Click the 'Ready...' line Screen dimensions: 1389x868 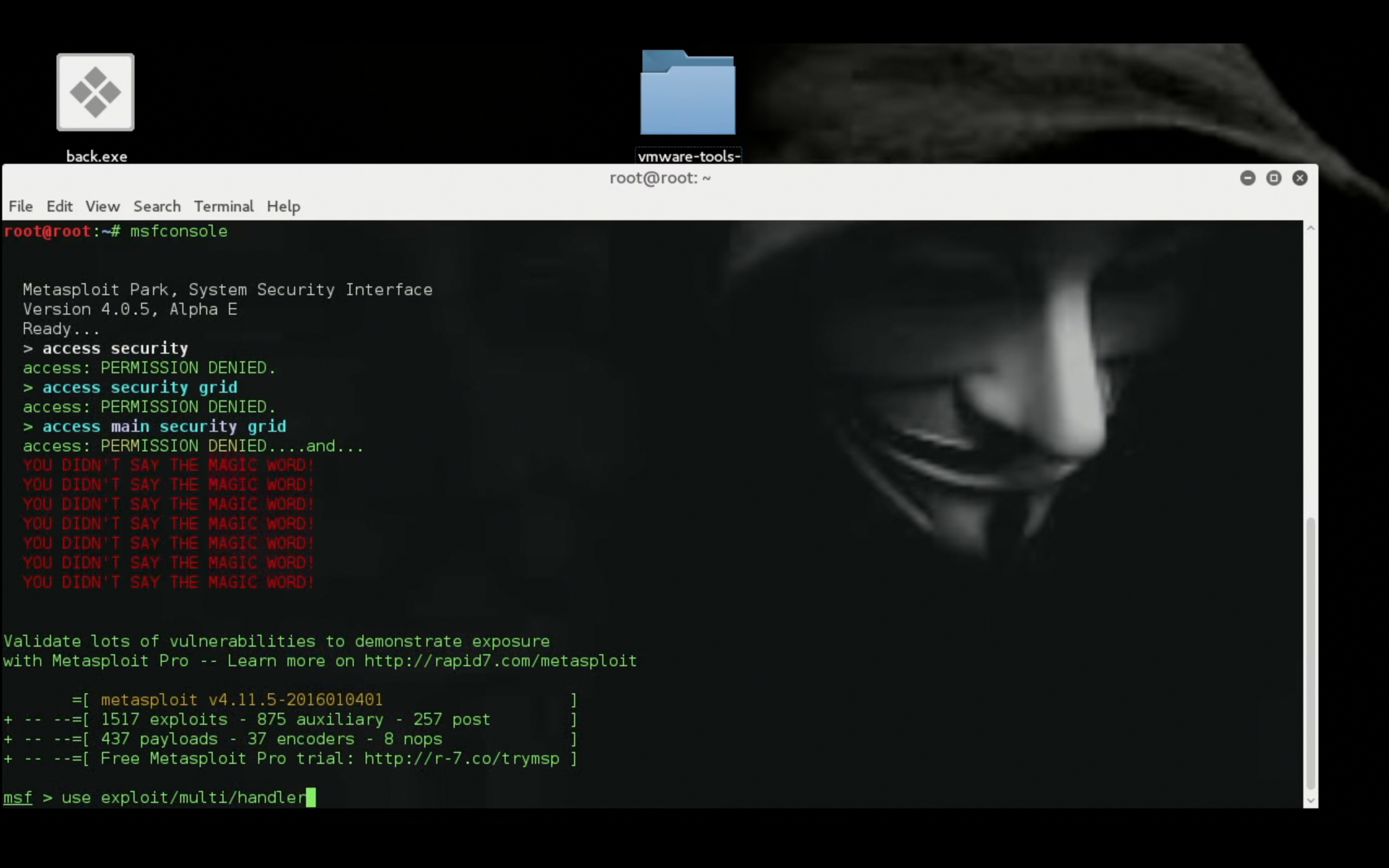(x=61, y=329)
